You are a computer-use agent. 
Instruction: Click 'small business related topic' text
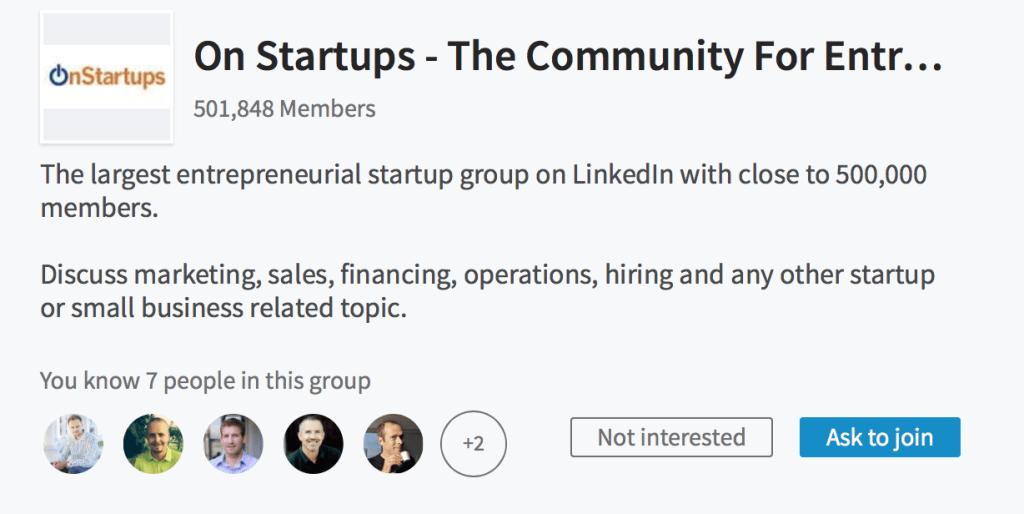pyautogui.click(x=238, y=308)
